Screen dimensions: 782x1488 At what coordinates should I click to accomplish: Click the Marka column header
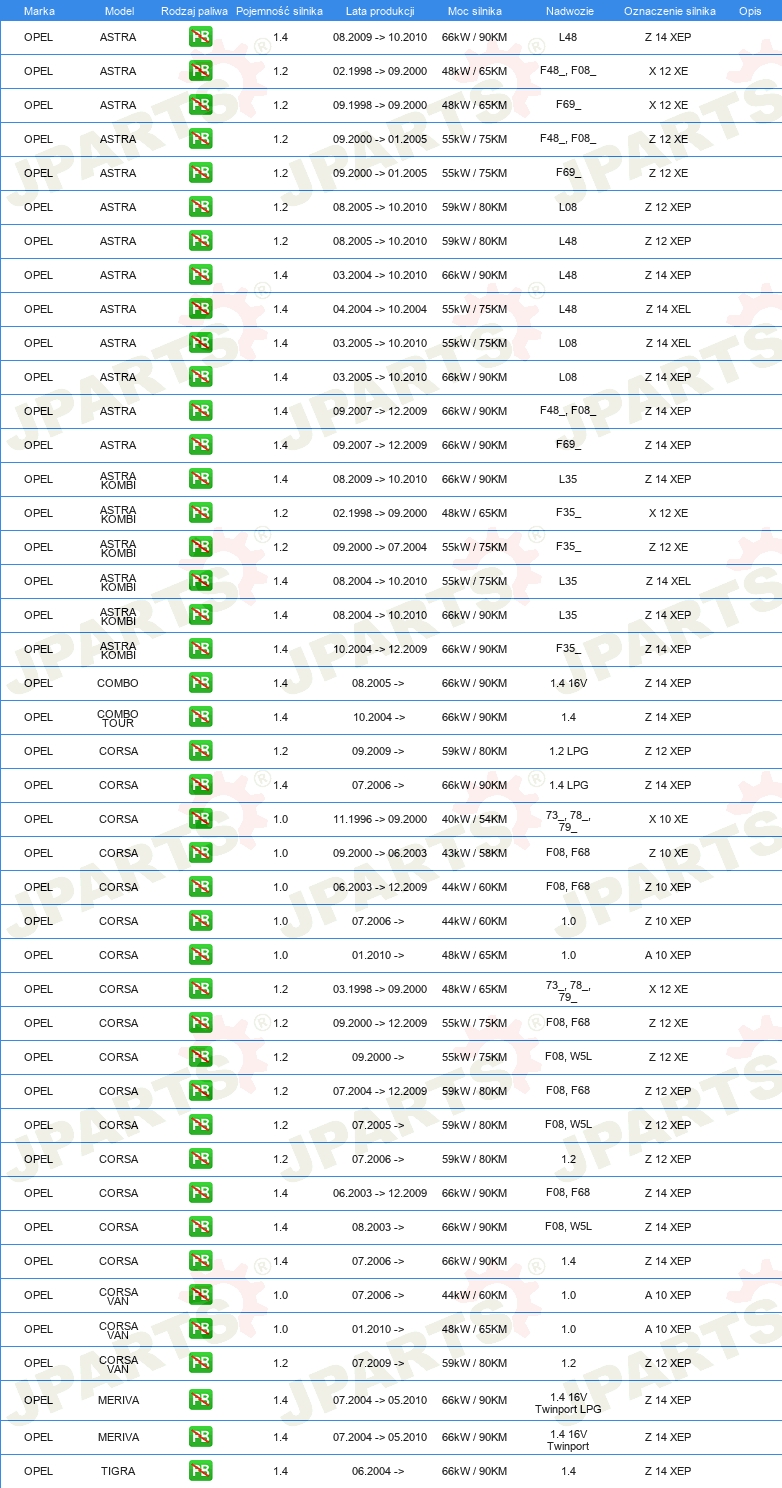(39, 10)
